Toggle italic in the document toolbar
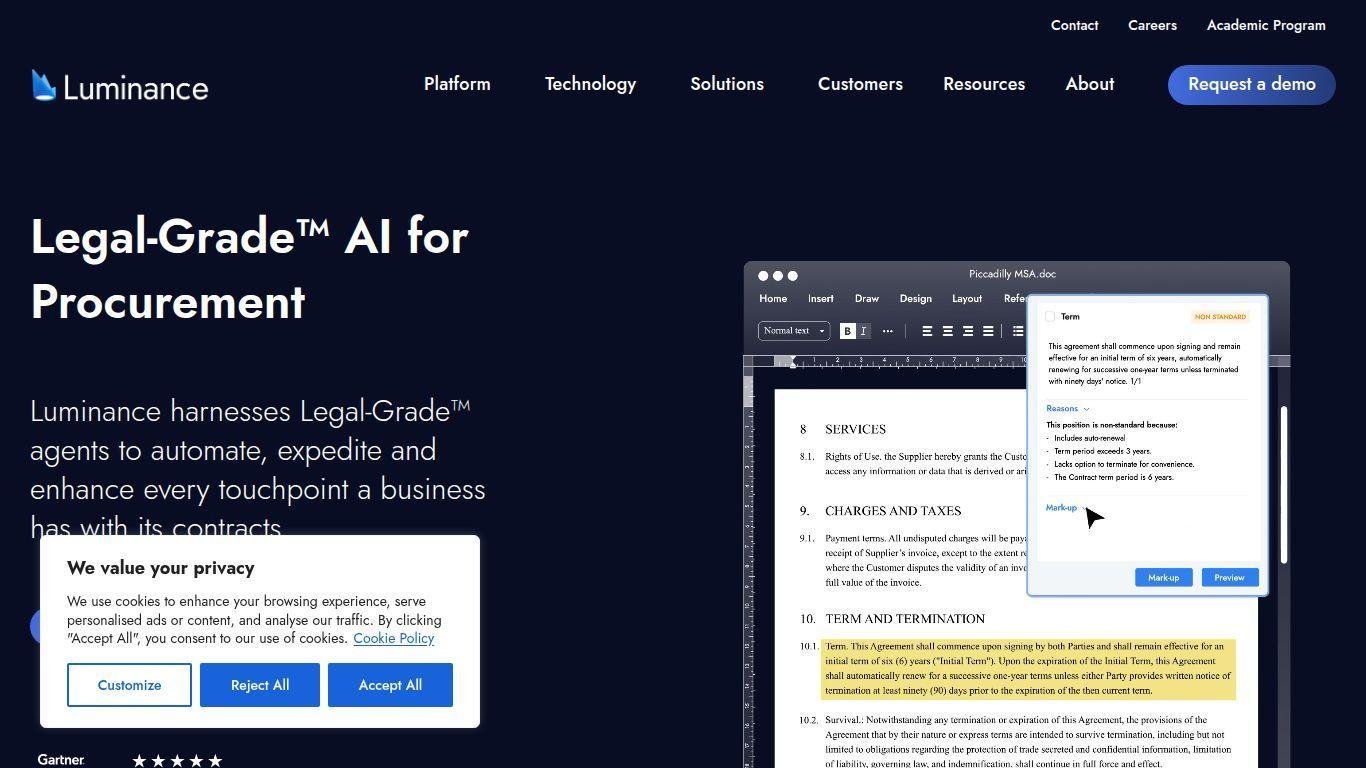The width and height of the screenshot is (1366, 768). tap(864, 331)
